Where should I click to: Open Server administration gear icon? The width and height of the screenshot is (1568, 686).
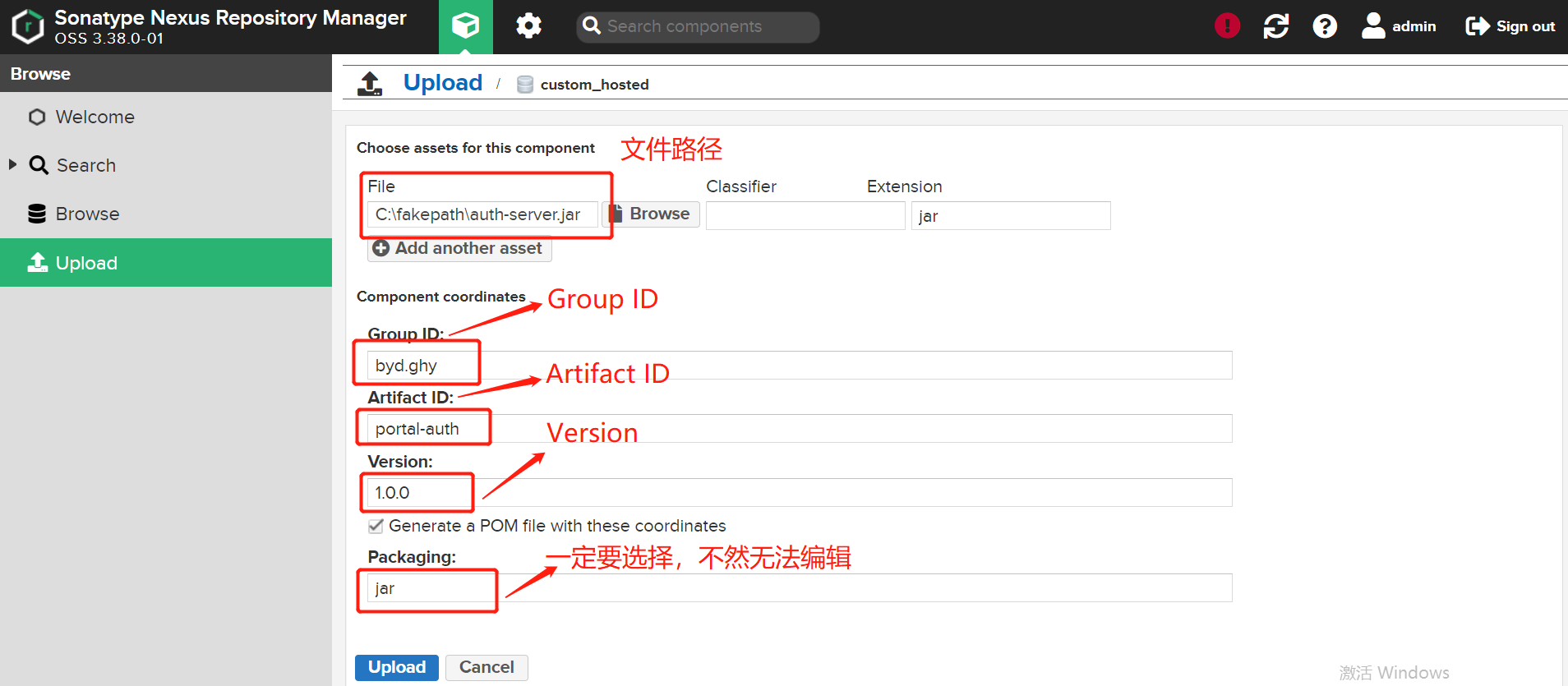[528, 26]
